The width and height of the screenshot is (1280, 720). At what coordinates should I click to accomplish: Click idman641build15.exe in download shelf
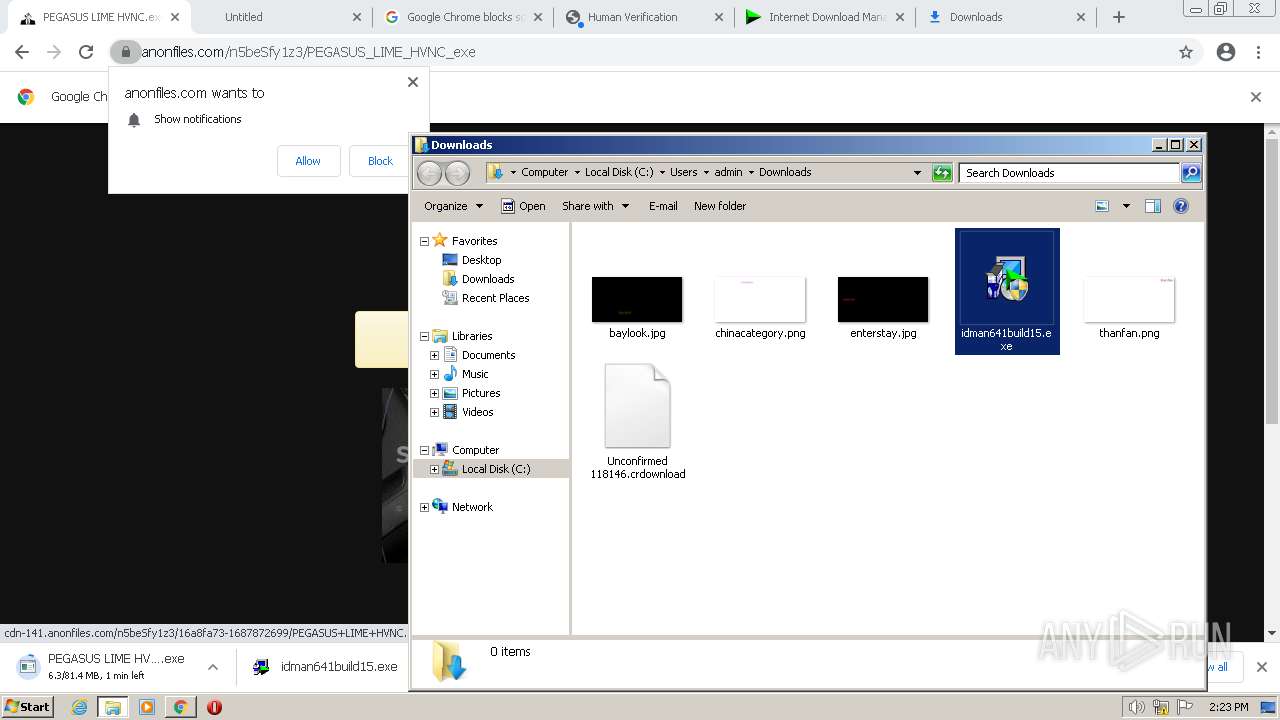click(325, 667)
